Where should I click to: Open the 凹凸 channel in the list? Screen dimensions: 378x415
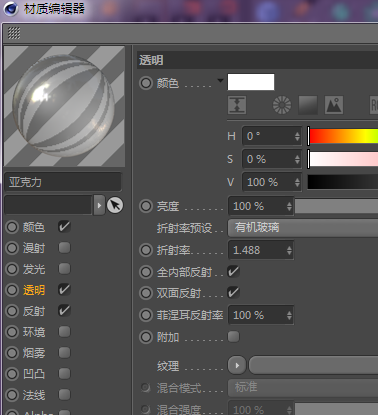[34, 374]
